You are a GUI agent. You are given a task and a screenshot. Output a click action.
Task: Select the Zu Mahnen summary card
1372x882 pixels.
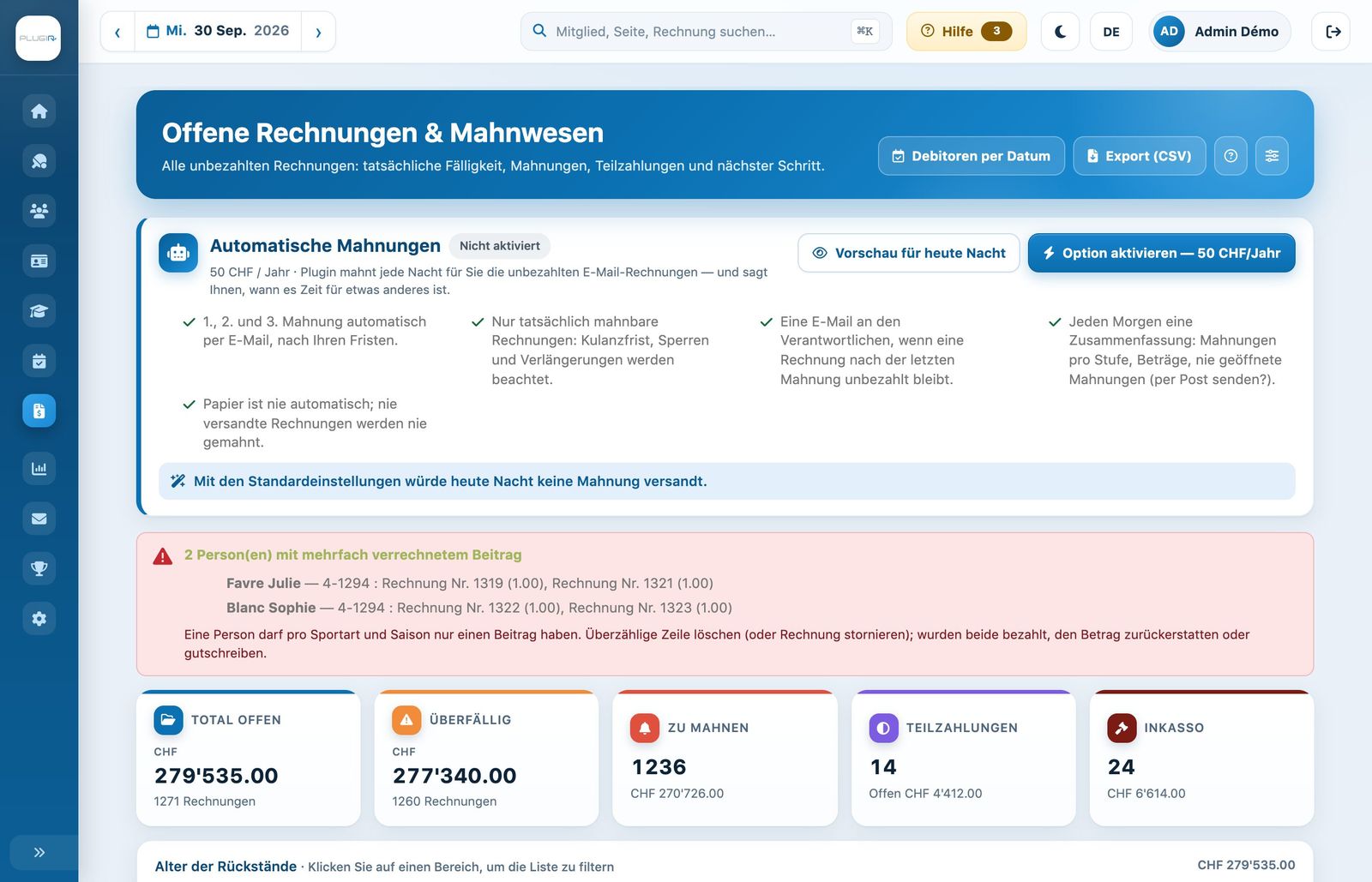725,759
